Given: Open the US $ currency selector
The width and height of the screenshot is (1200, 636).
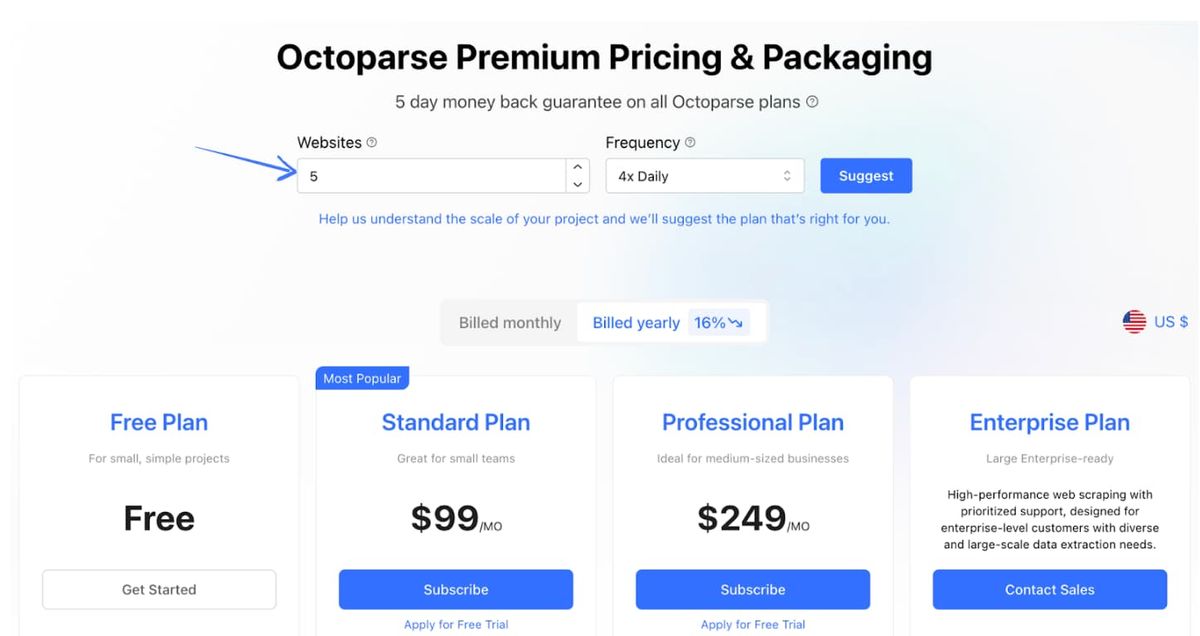Looking at the screenshot, I should (1155, 321).
